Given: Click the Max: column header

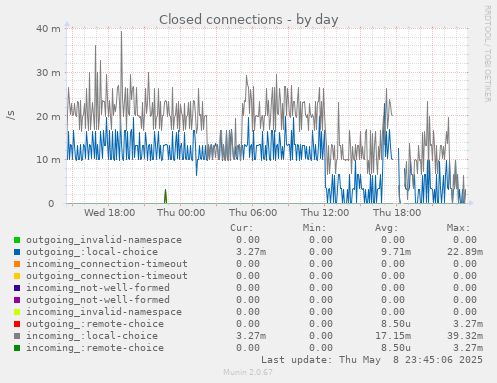Looking at the screenshot, I should tap(459, 228).
